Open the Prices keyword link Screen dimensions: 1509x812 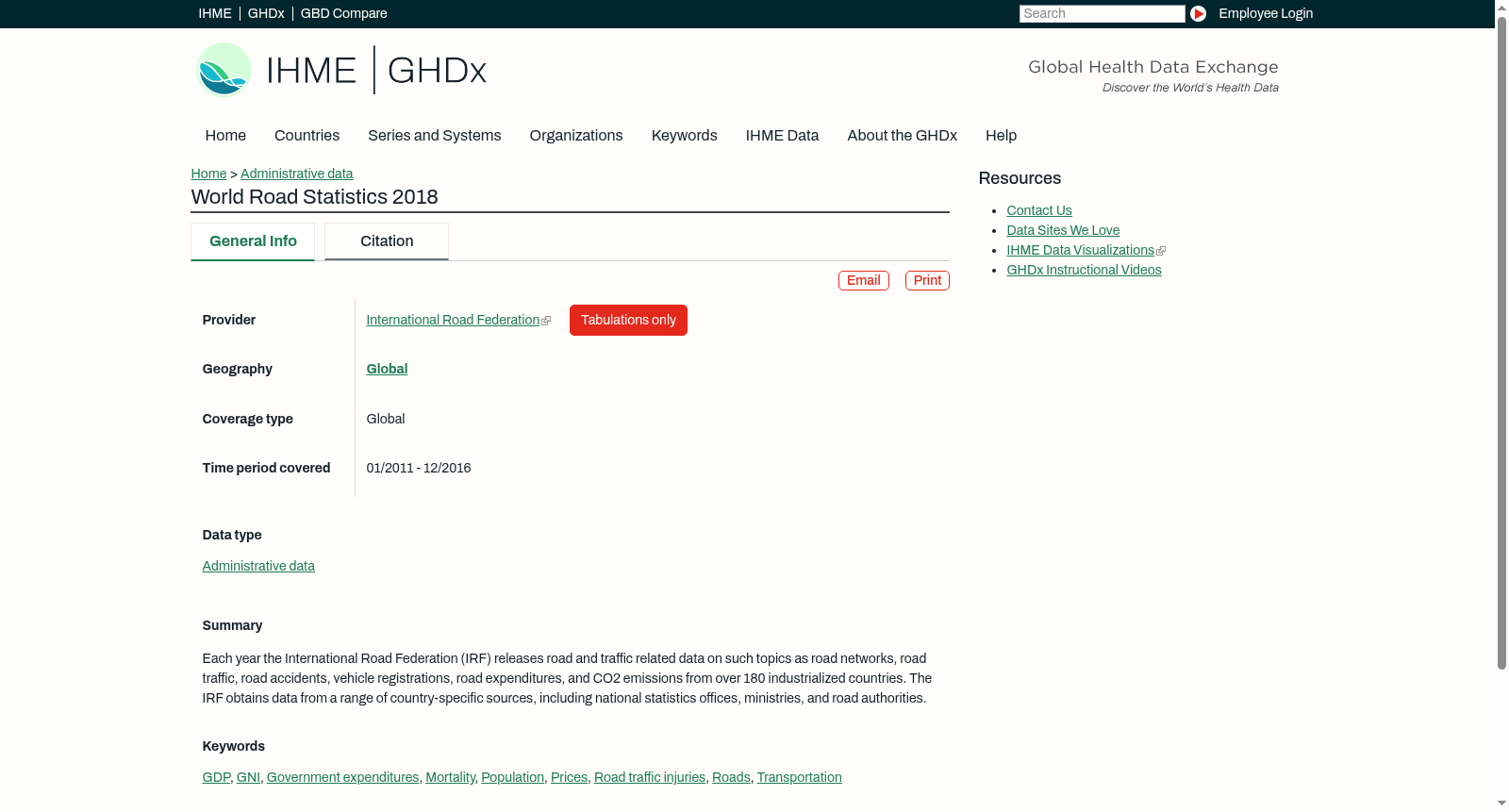point(569,778)
